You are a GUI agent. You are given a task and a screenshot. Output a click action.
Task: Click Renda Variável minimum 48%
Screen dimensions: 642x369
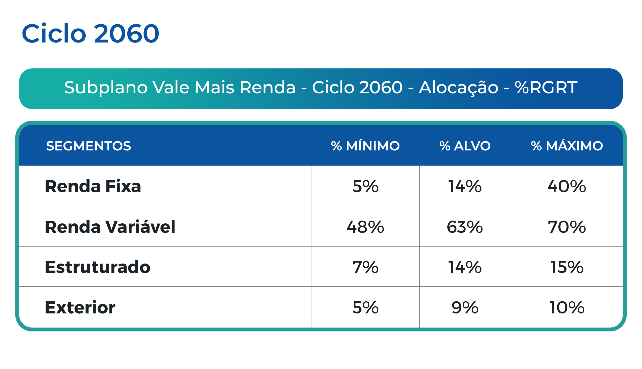coord(365,227)
